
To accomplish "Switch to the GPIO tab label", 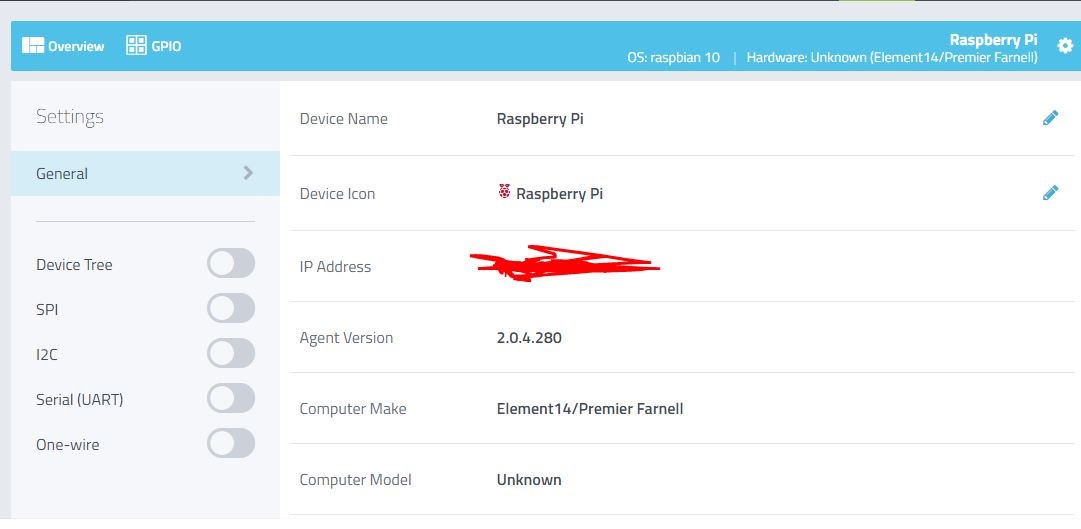I will pyautogui.click(x=166, y=46).
